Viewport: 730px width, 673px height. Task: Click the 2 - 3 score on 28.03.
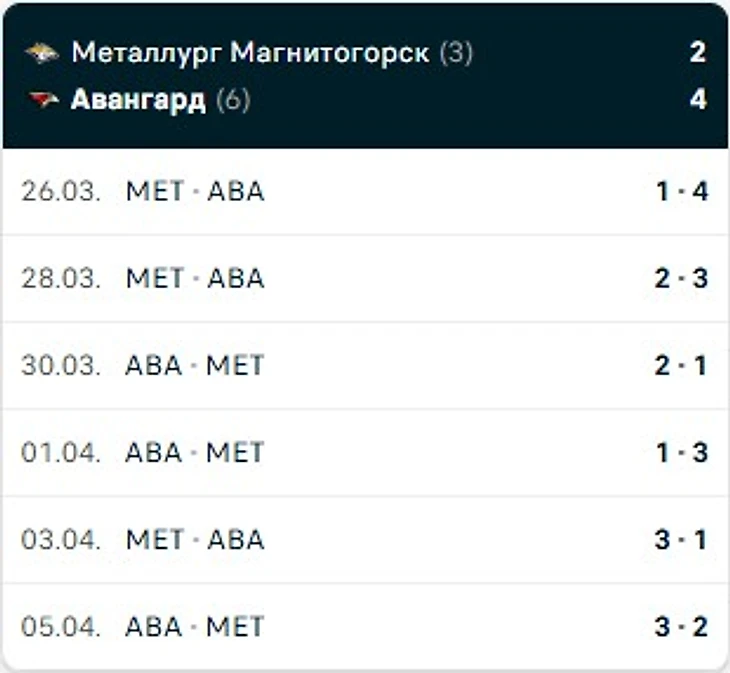tap(682, 278)
